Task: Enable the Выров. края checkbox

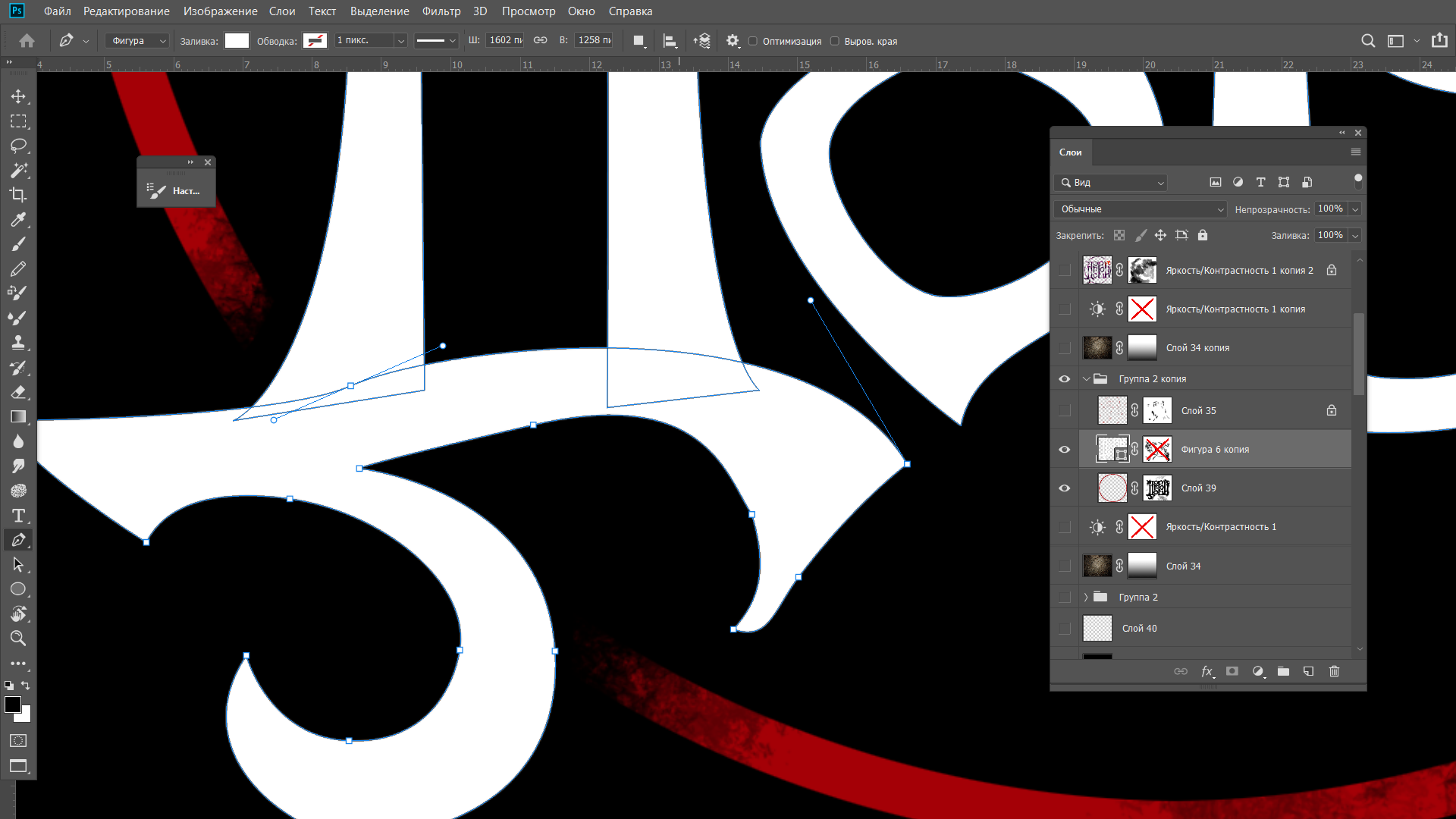Action: (835, 41)
